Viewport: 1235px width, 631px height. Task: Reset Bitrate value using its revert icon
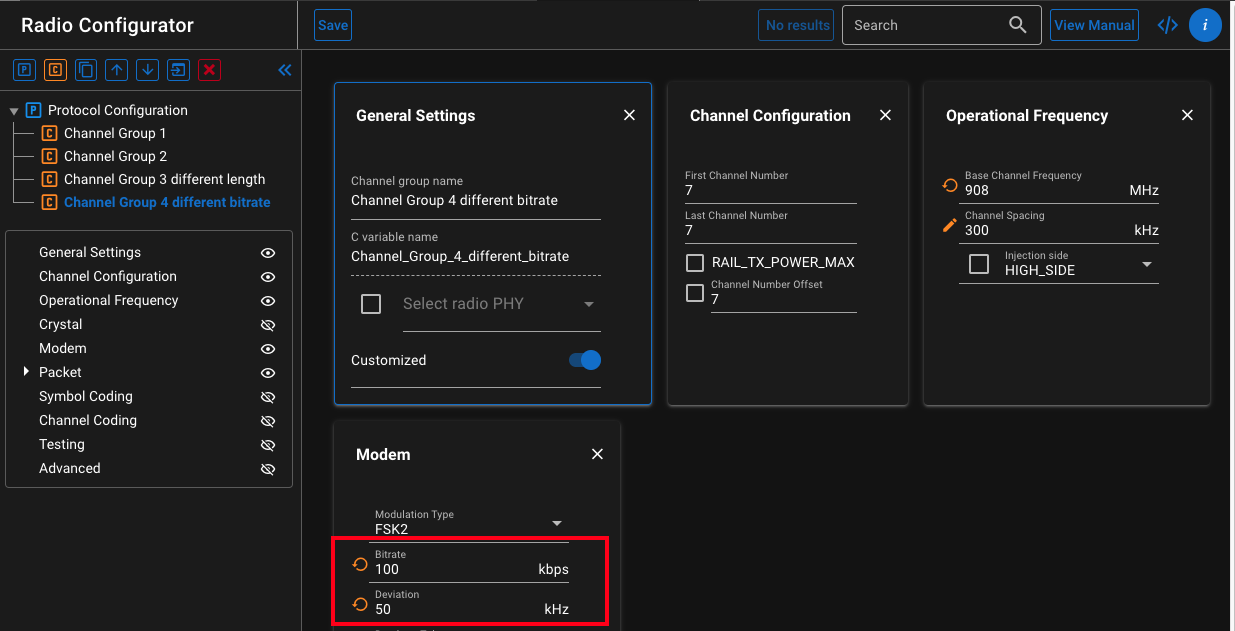360,564
